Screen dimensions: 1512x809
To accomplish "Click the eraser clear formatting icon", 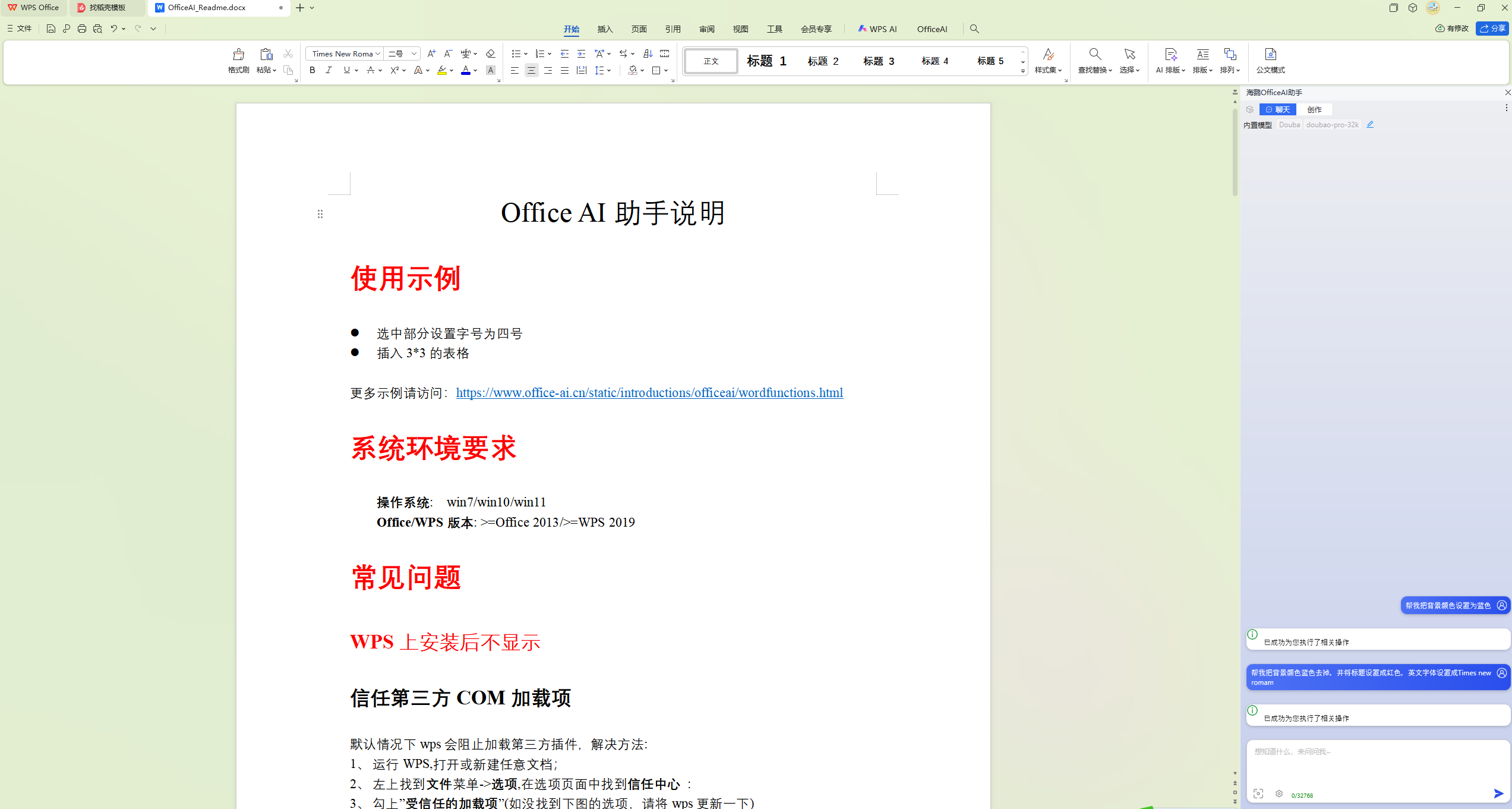I will click(x=490, y=53).
